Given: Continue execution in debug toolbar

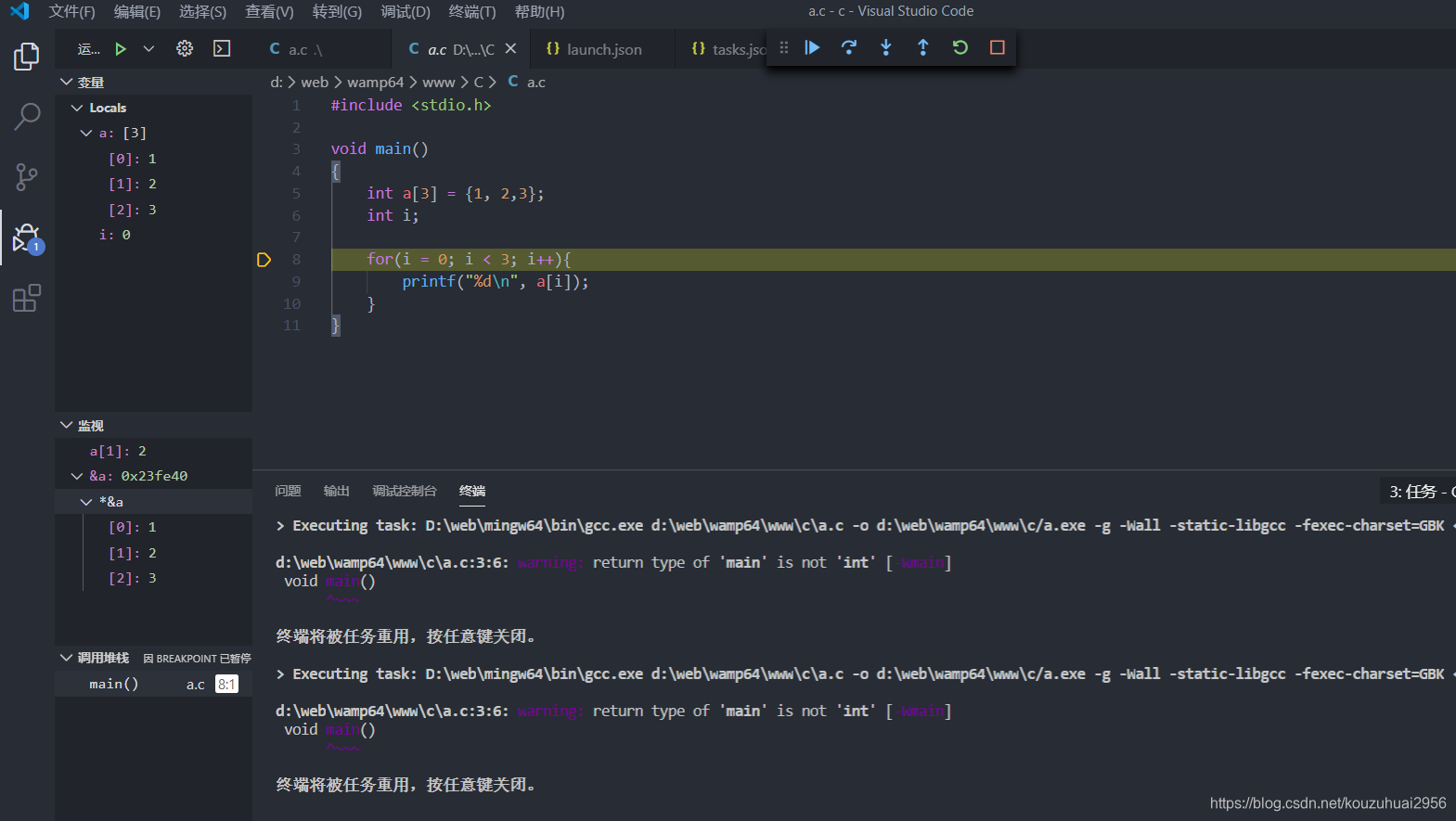Looking at the screenshot, I should (x=812, y=47).
